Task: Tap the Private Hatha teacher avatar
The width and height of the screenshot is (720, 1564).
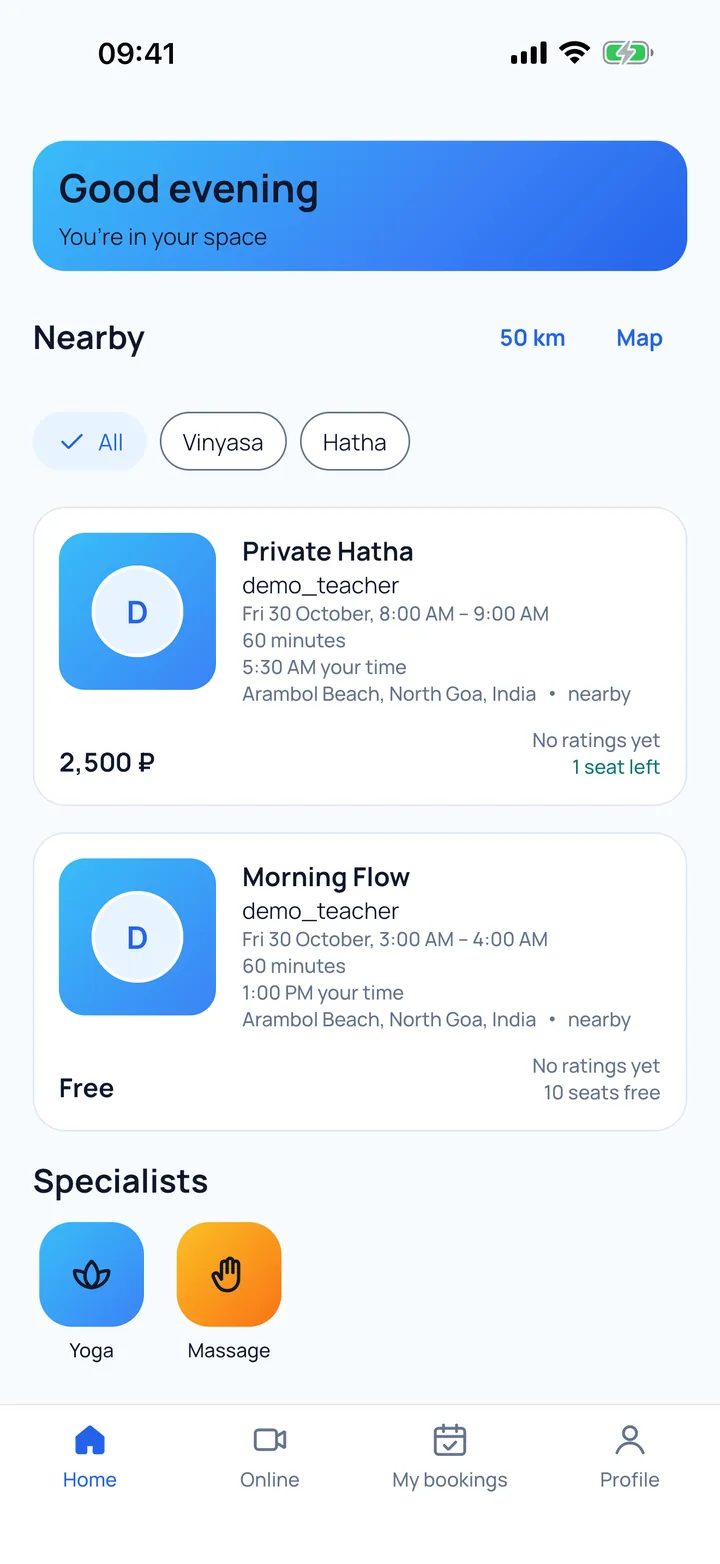Action: 137,611
